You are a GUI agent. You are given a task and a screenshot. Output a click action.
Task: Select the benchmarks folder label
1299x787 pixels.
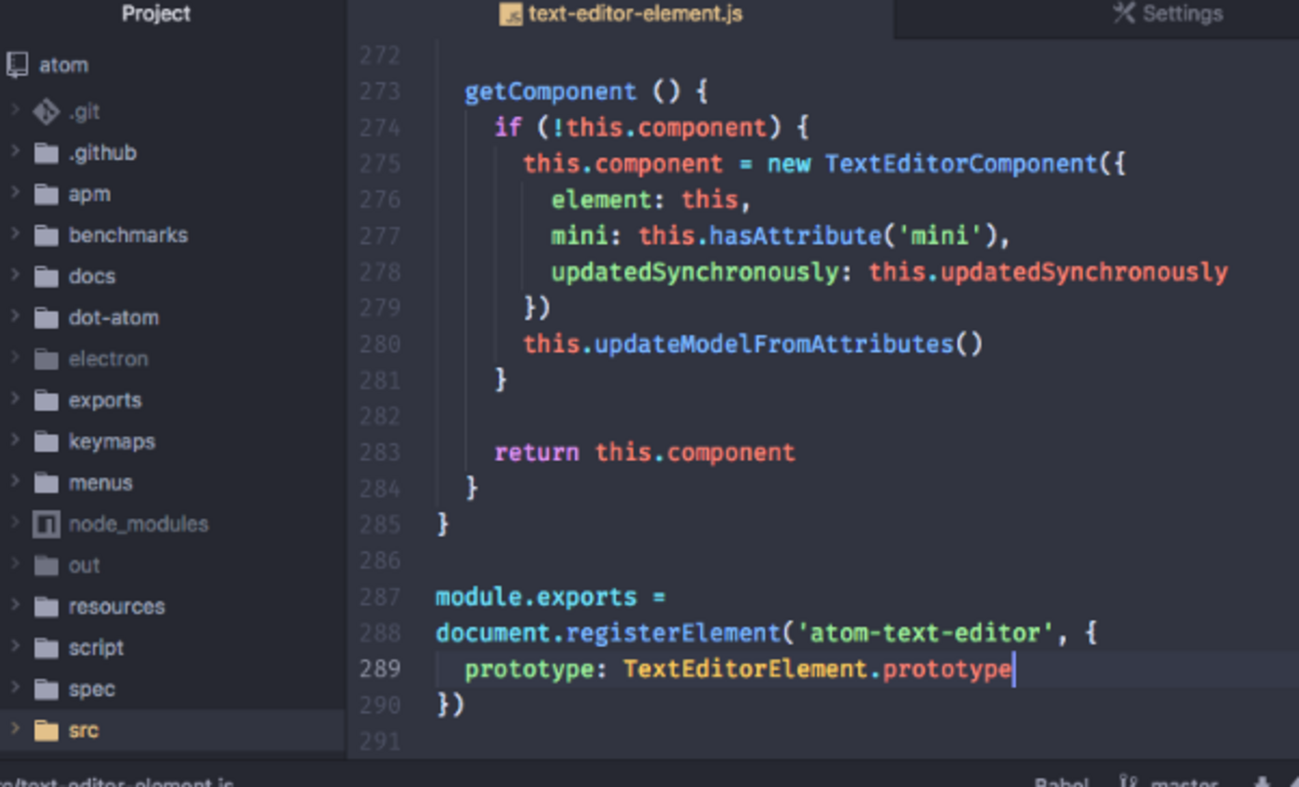coord(128,235)
